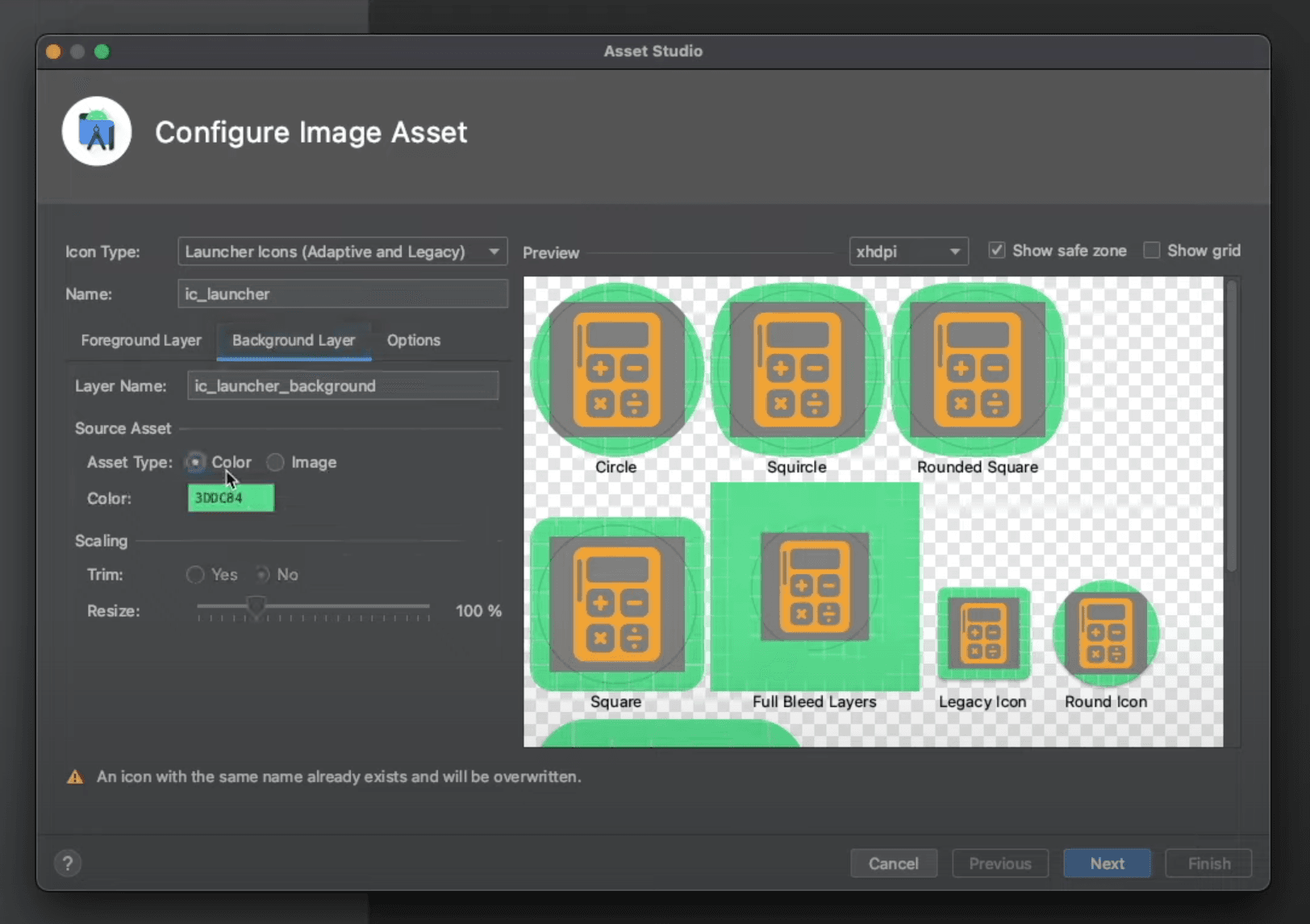
Task: Switch to the Foreground Layer tab
Action: 140,340
